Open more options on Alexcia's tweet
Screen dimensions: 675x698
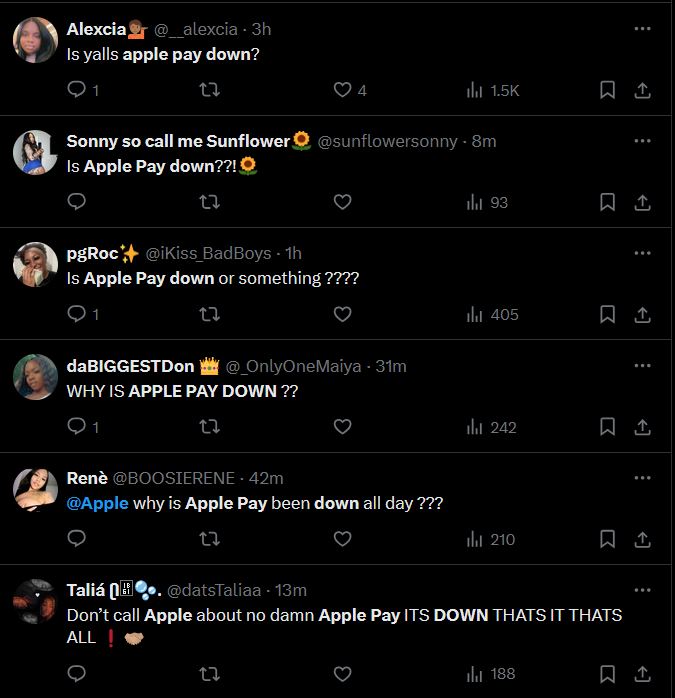(x=643, y=29)
